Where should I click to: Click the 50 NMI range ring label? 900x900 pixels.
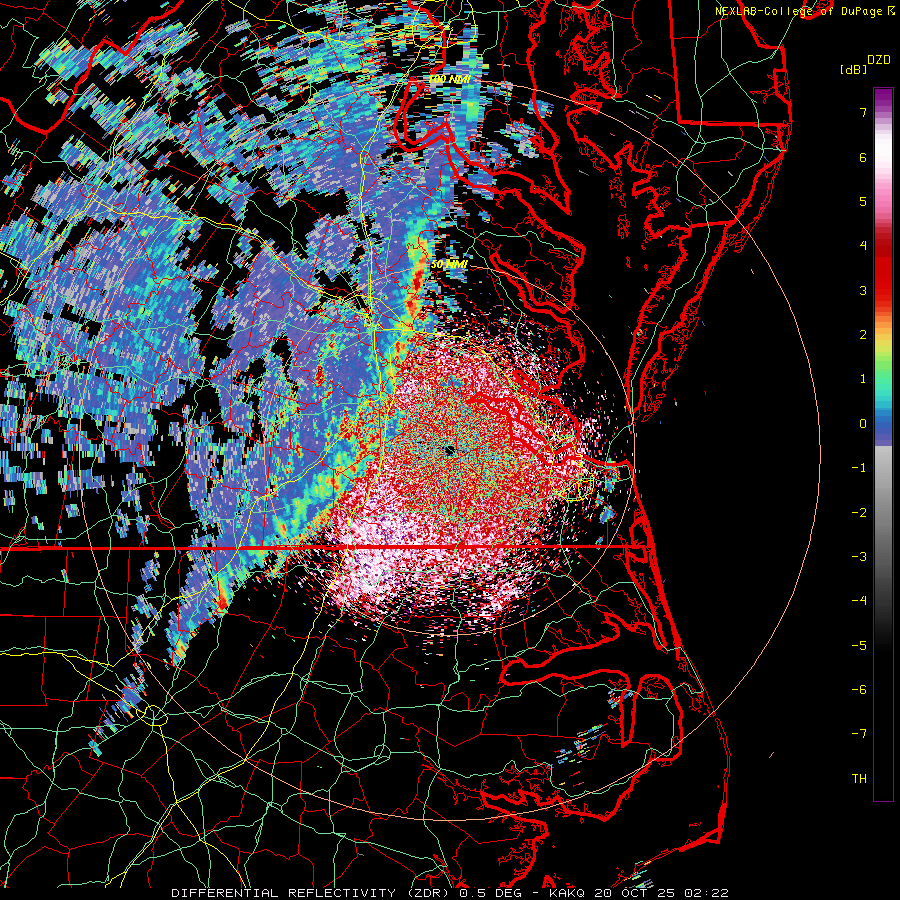[449, 264]
